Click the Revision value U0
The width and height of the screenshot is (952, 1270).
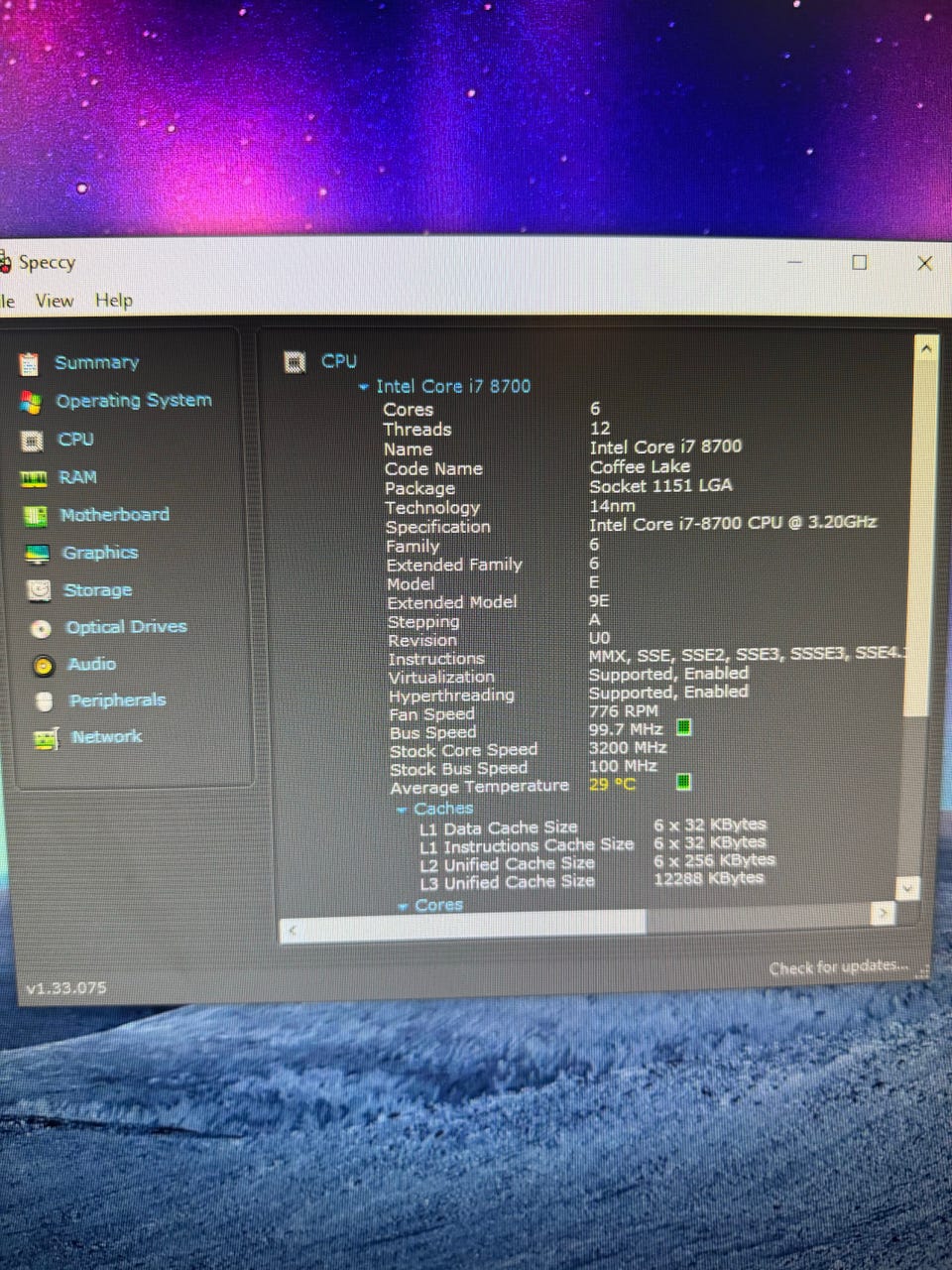(599, 638)
